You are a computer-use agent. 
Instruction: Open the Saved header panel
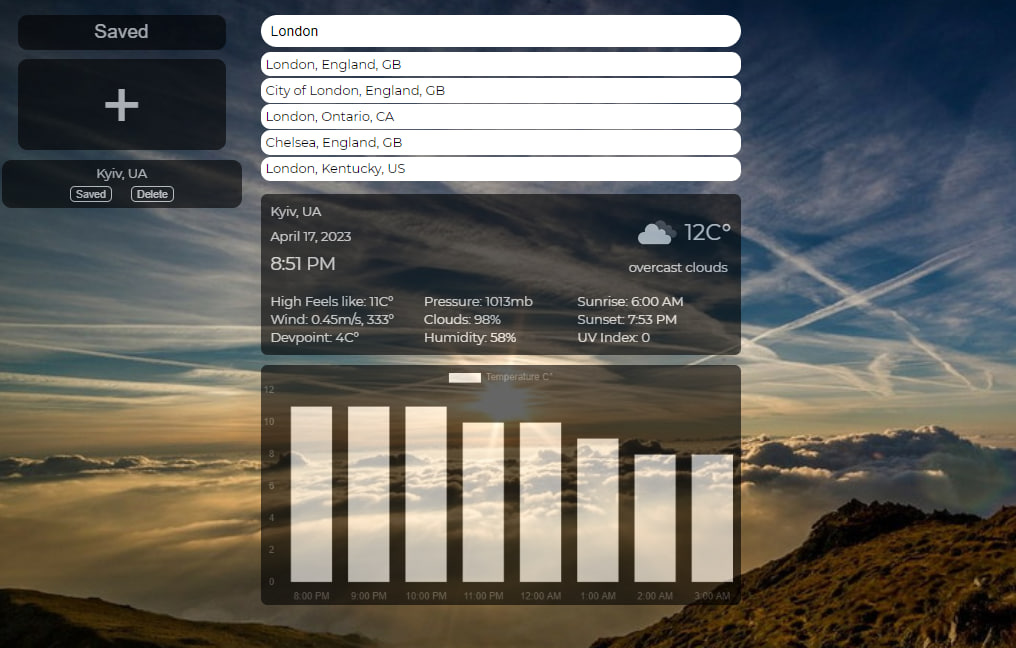tap(122, 32)
